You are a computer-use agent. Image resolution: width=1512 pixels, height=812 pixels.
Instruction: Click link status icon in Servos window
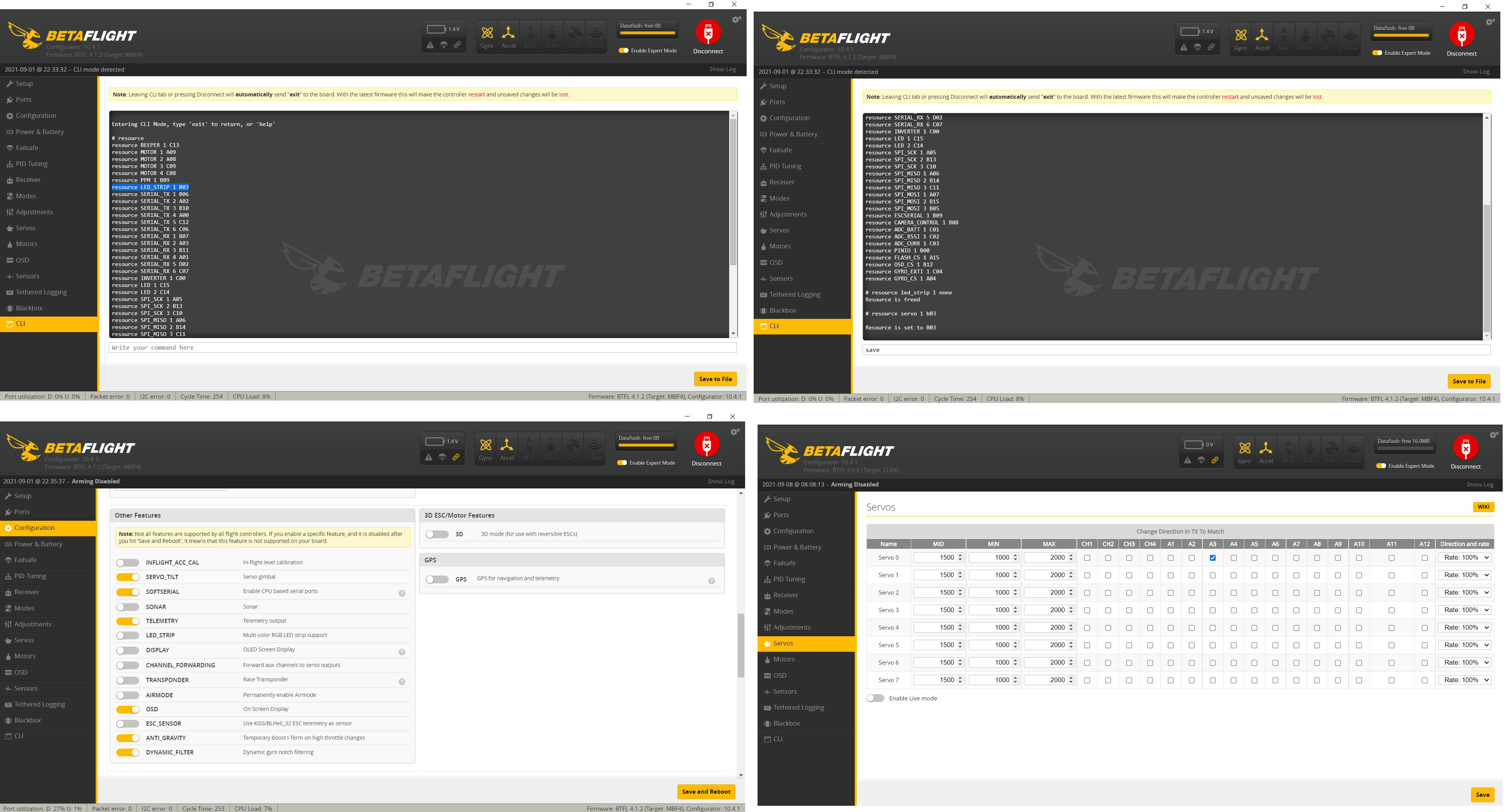click(x=1215, y=460)
